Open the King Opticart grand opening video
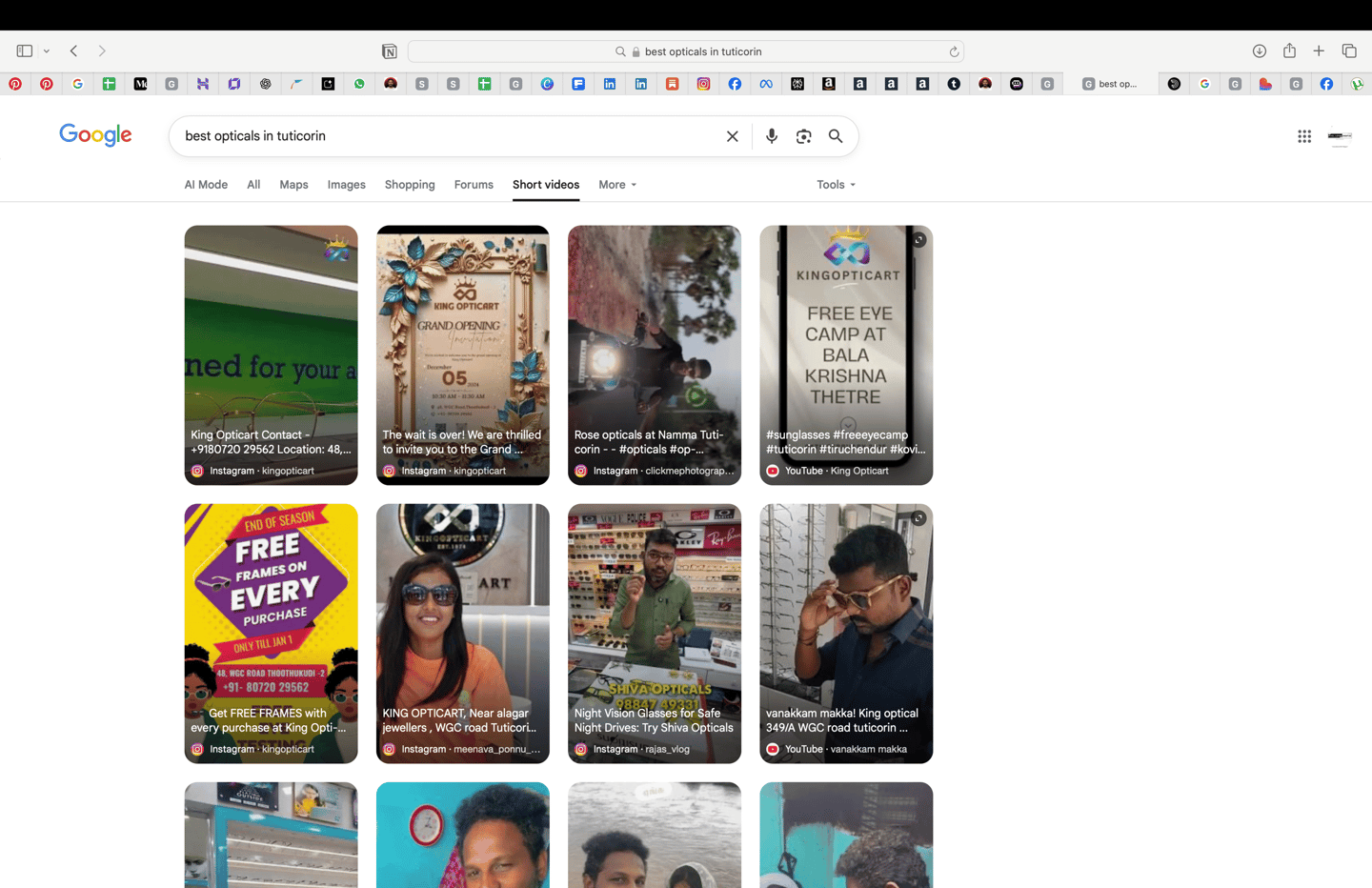 462,354
